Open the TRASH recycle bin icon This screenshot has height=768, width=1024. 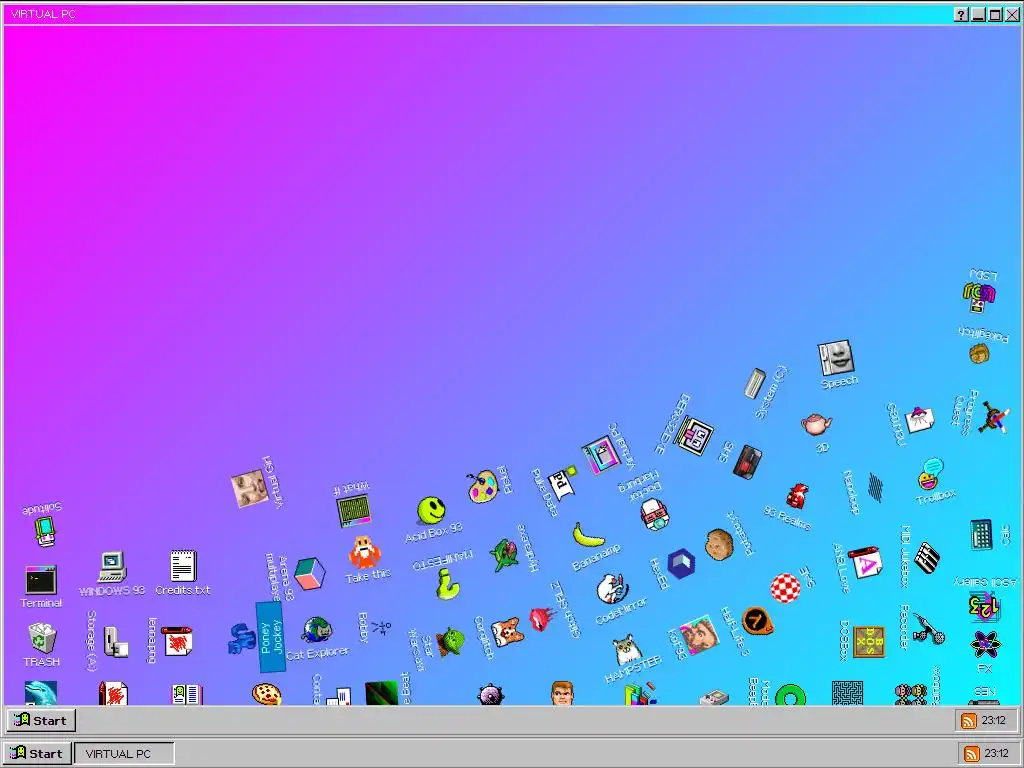42,638
